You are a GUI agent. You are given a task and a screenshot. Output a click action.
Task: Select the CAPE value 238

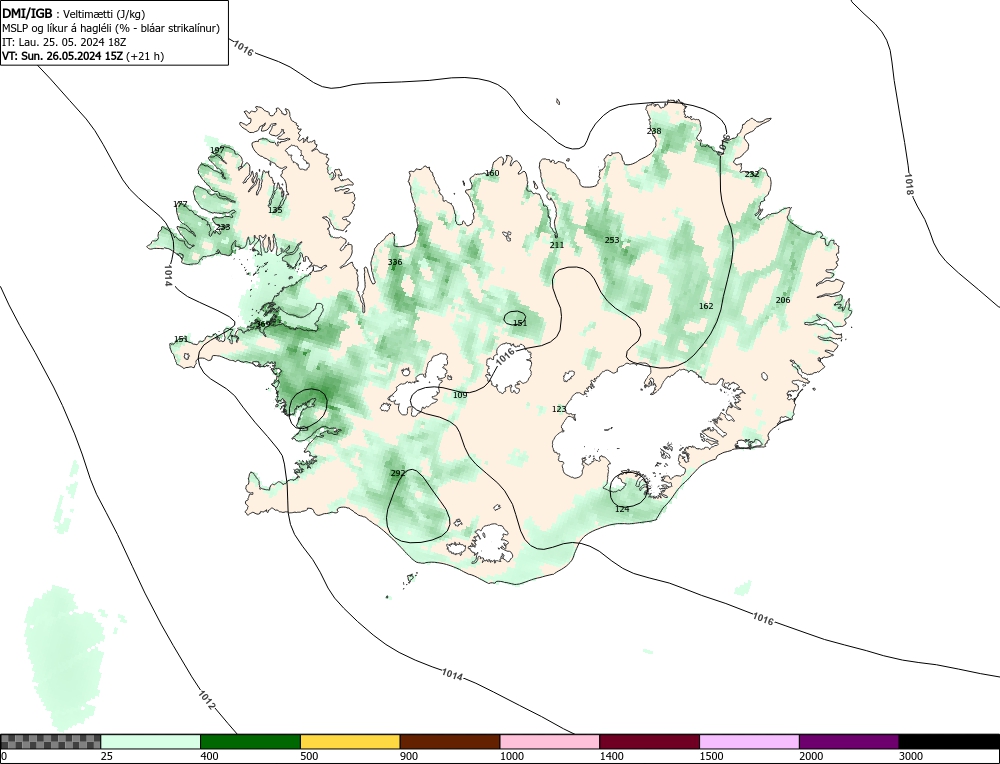tap(654, 131)
